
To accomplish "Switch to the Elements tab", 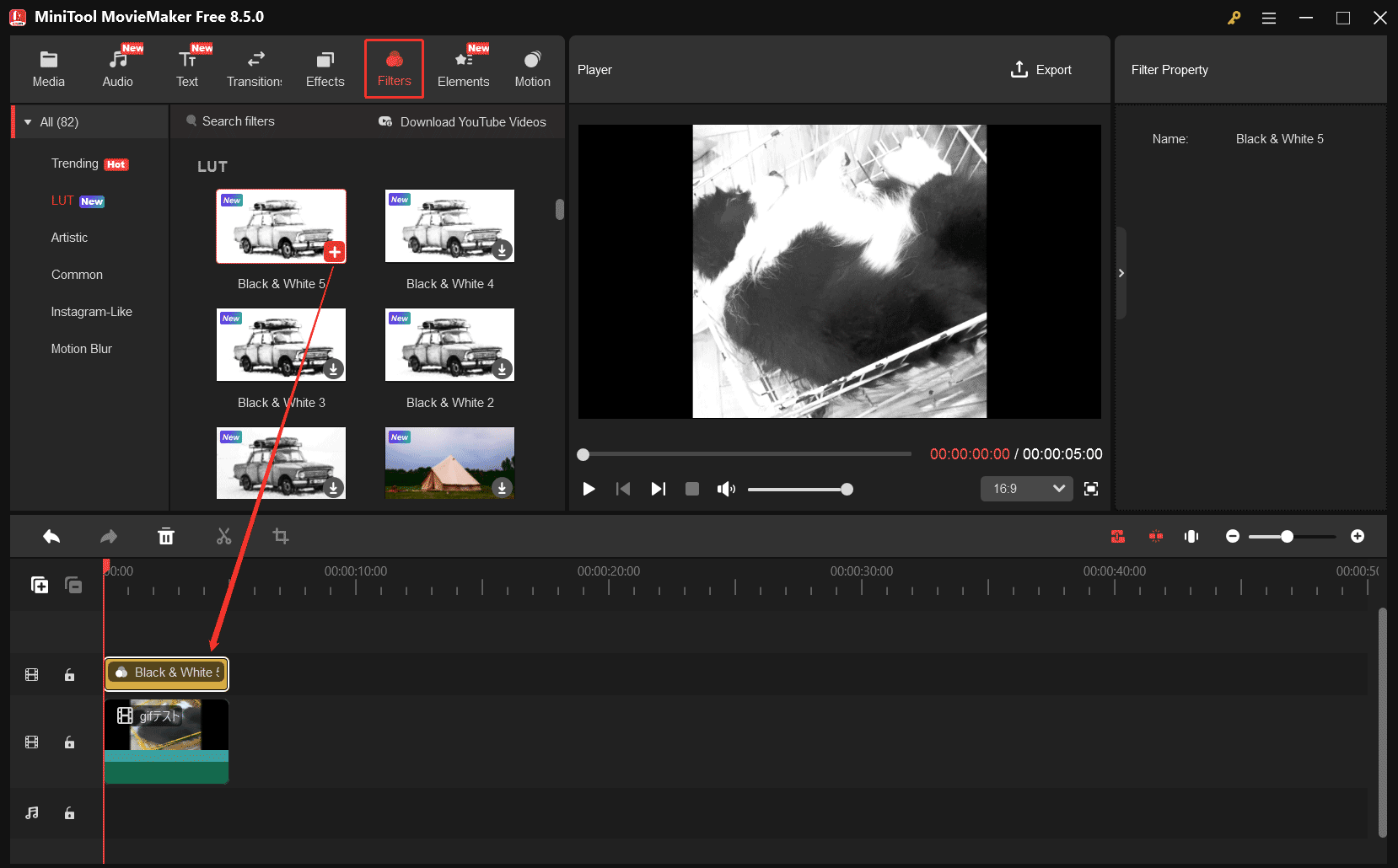I will point(463,67).
